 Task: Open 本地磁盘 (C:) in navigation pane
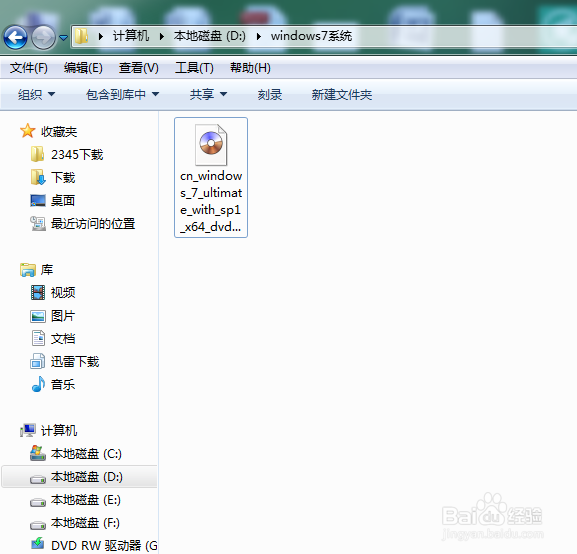pyautogui.click(x=86, y=454)
